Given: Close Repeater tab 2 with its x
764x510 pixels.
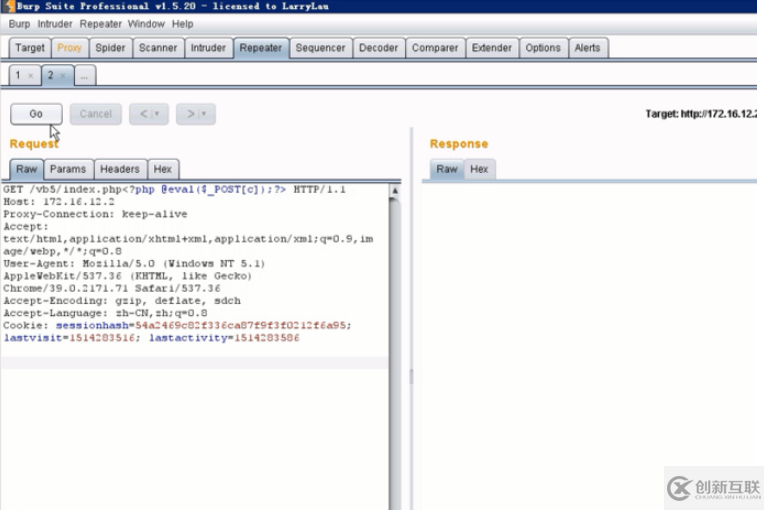Looking at the screenshot, I should 63,76.
